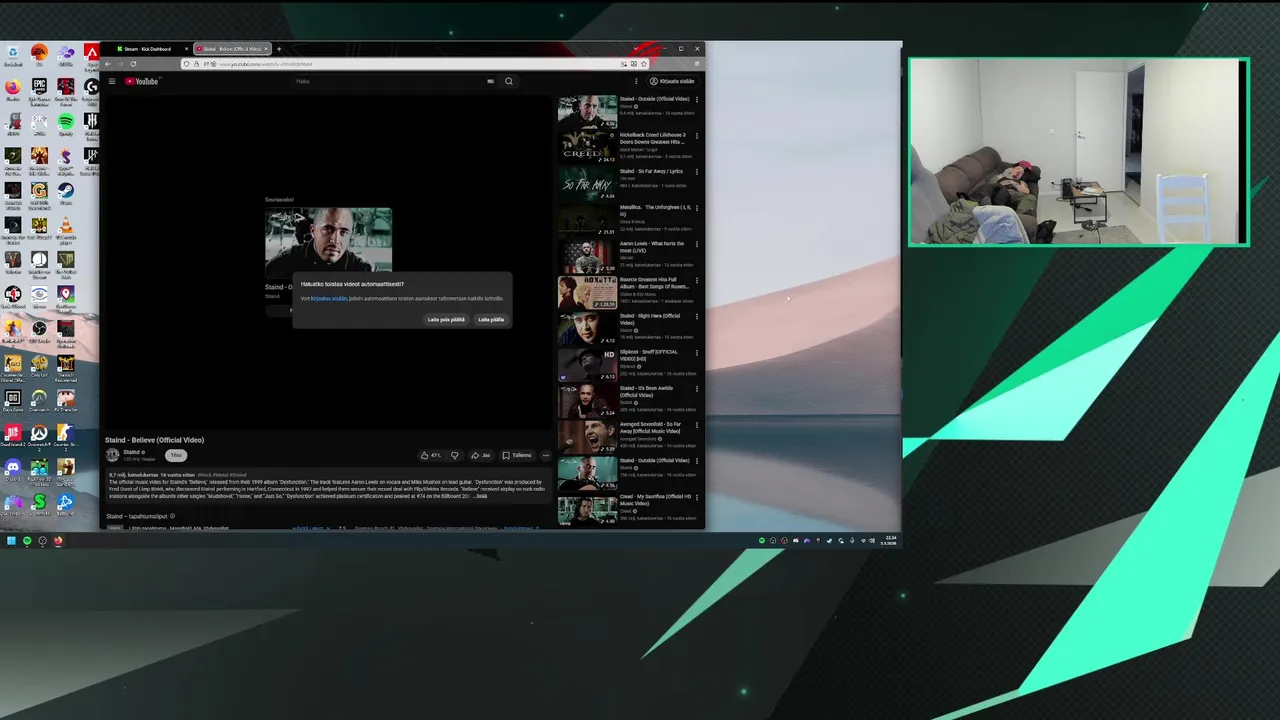Open the on-screen keyboard icon in search box
The height and width of the screenshot is (720, 1280).
tap(490, 81)
